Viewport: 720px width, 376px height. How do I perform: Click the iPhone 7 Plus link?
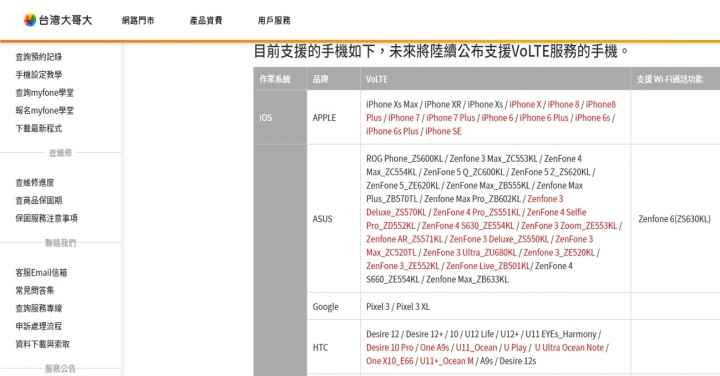(450, 118)
